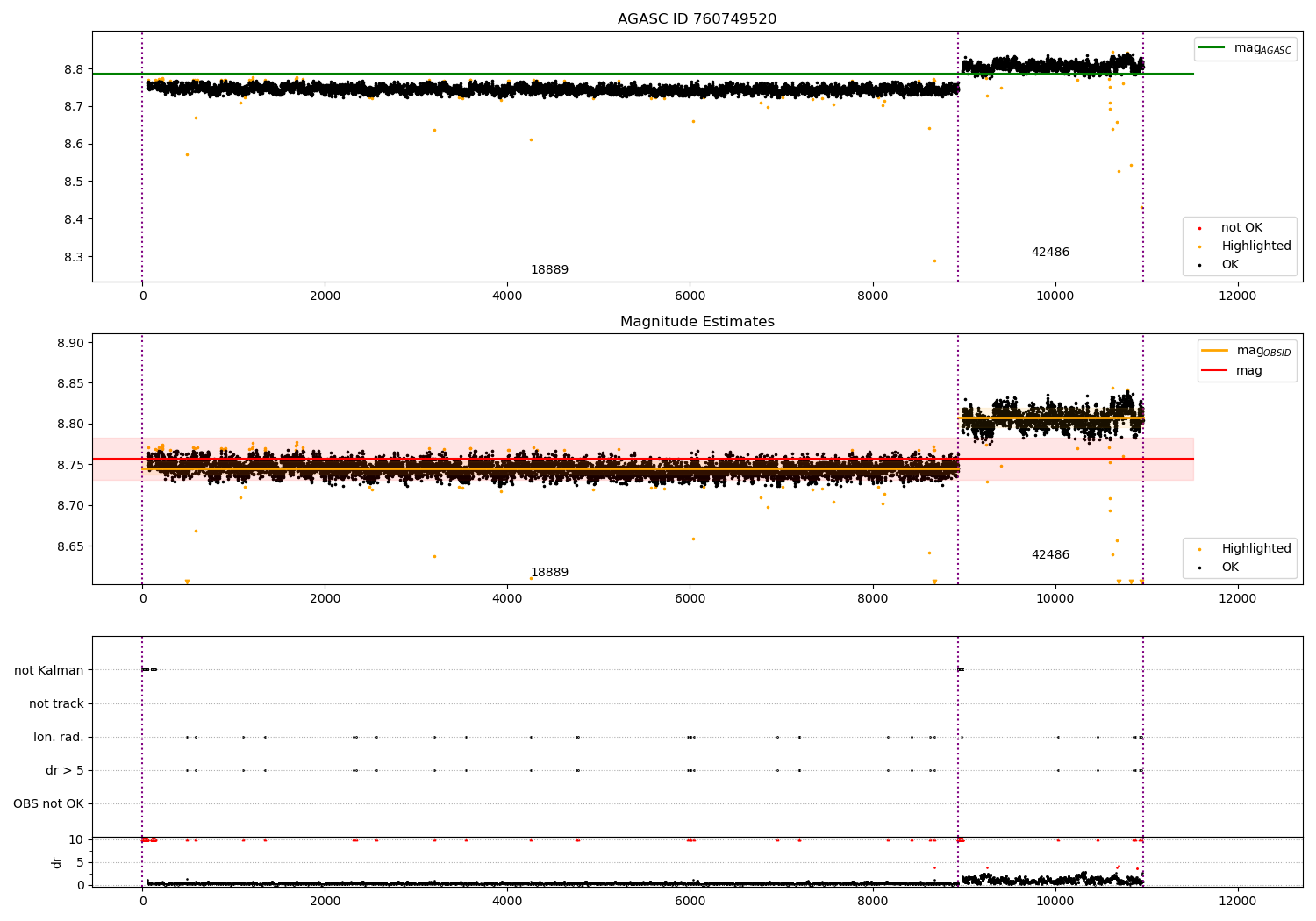Click the 'mag OBSID' legend label
Viewport: 1316px width, 921px height.
[x=1264, y=351]
